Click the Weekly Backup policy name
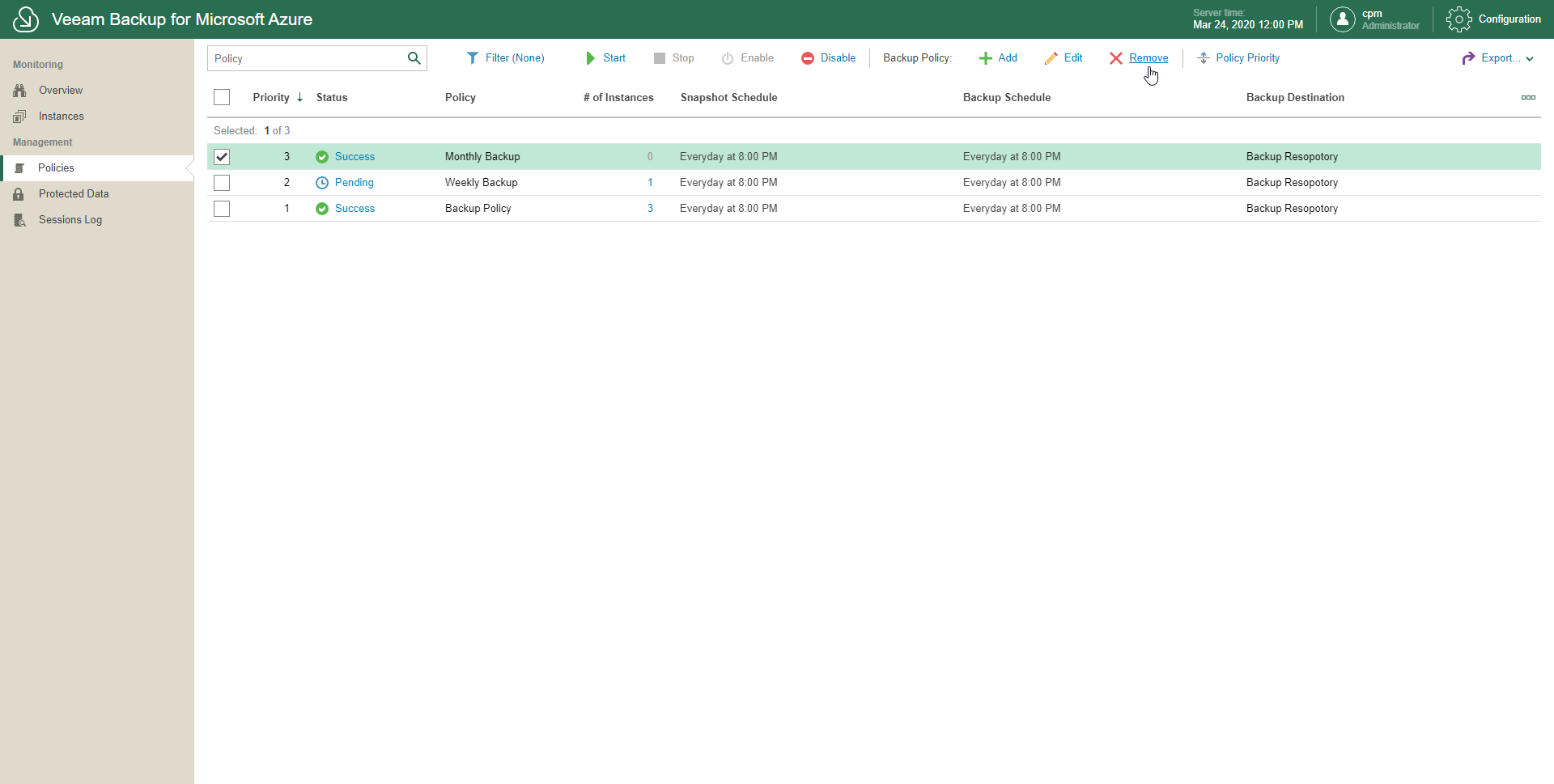The width and height of the screenshot is (1554, 784). [481, 183]
